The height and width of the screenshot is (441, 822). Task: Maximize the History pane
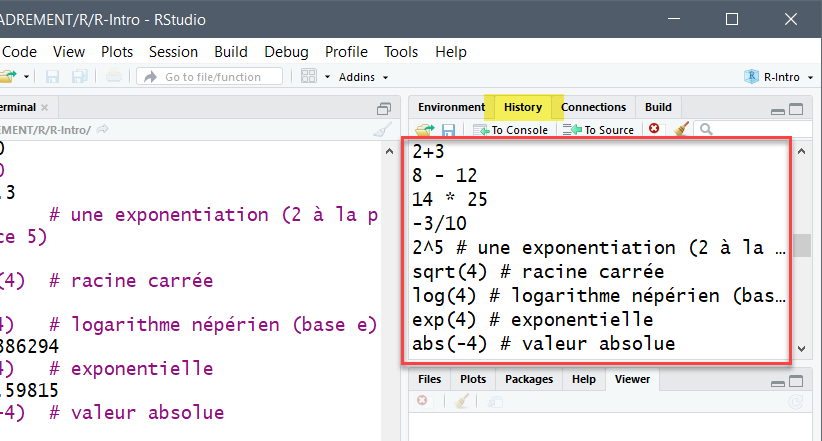pos(796,109)
